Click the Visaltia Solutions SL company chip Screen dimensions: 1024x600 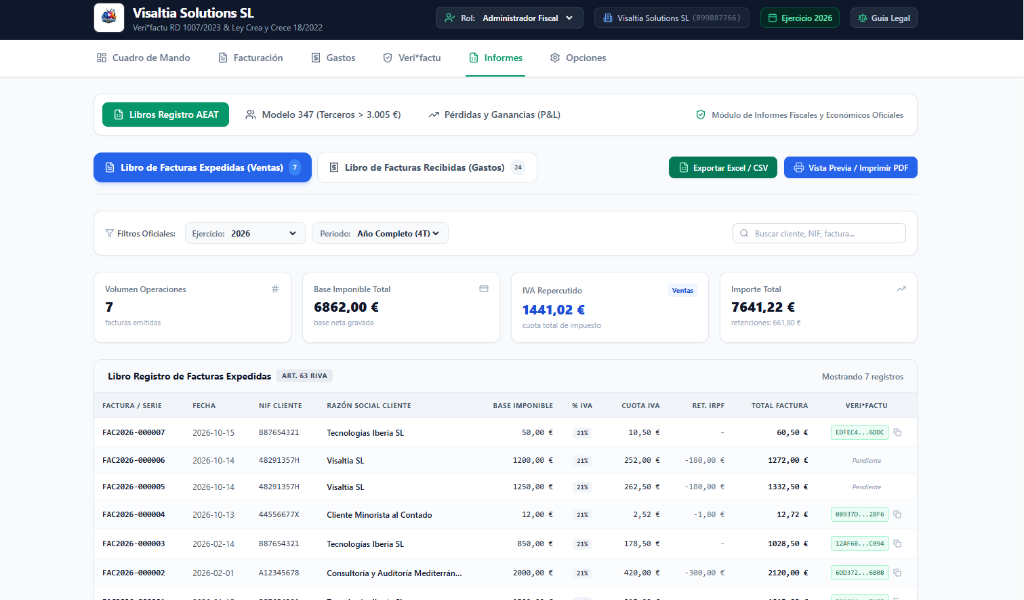coord(672,18)
